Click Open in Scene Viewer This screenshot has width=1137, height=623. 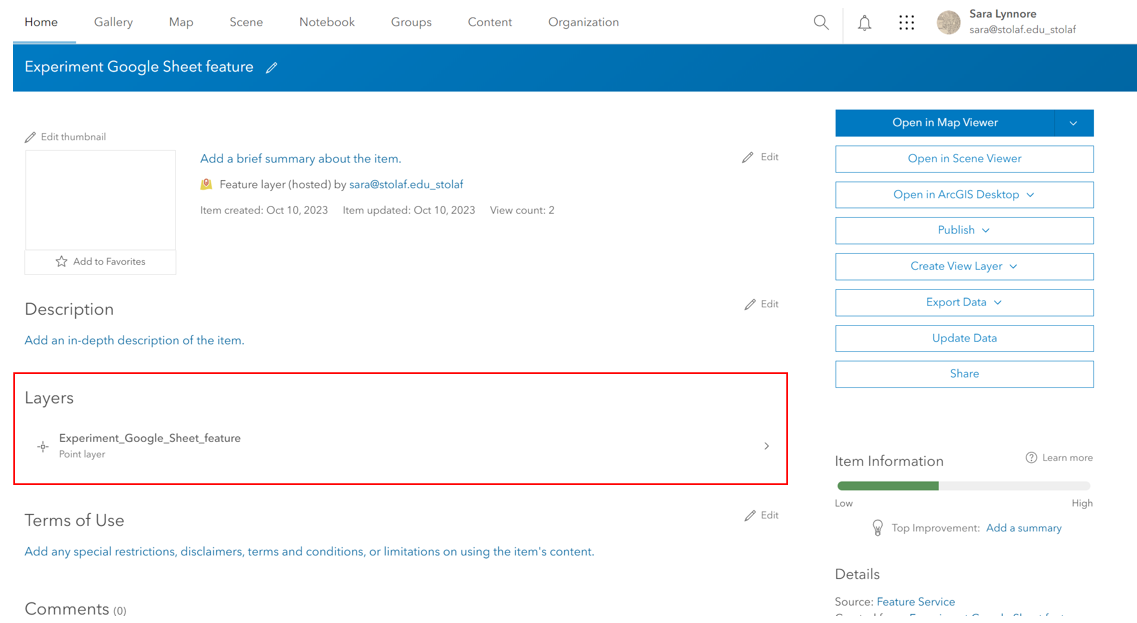[964, 159]
